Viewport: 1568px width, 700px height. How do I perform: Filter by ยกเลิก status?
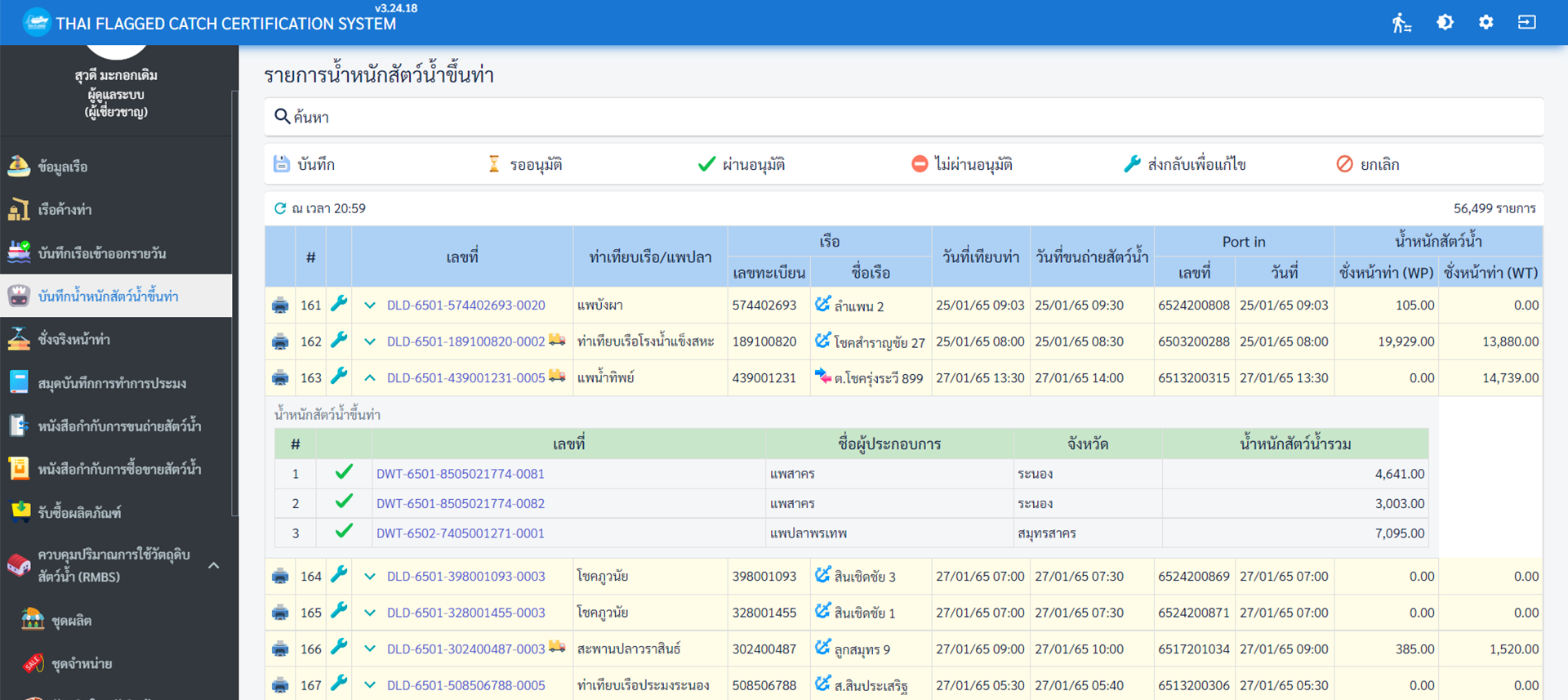1368,164
